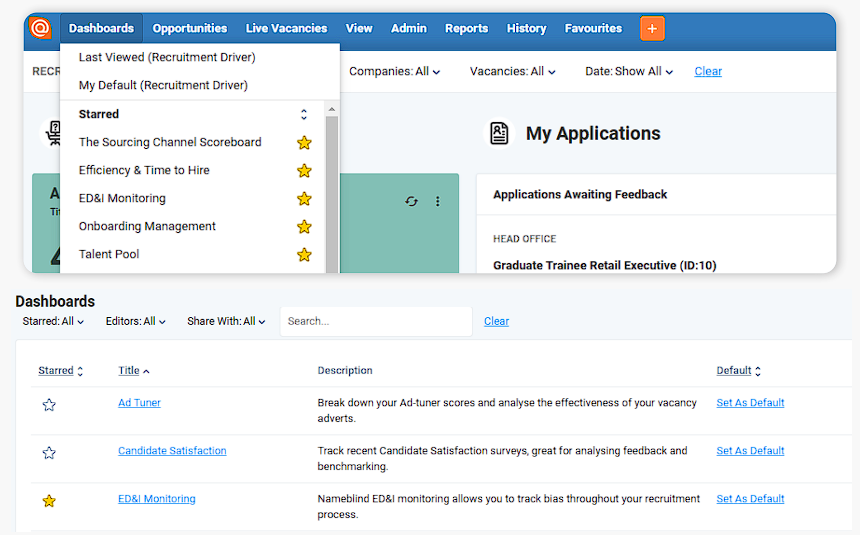Choose Talent Pool menu entry
This screenshot has width=860, height=535.
pos(109,254)
